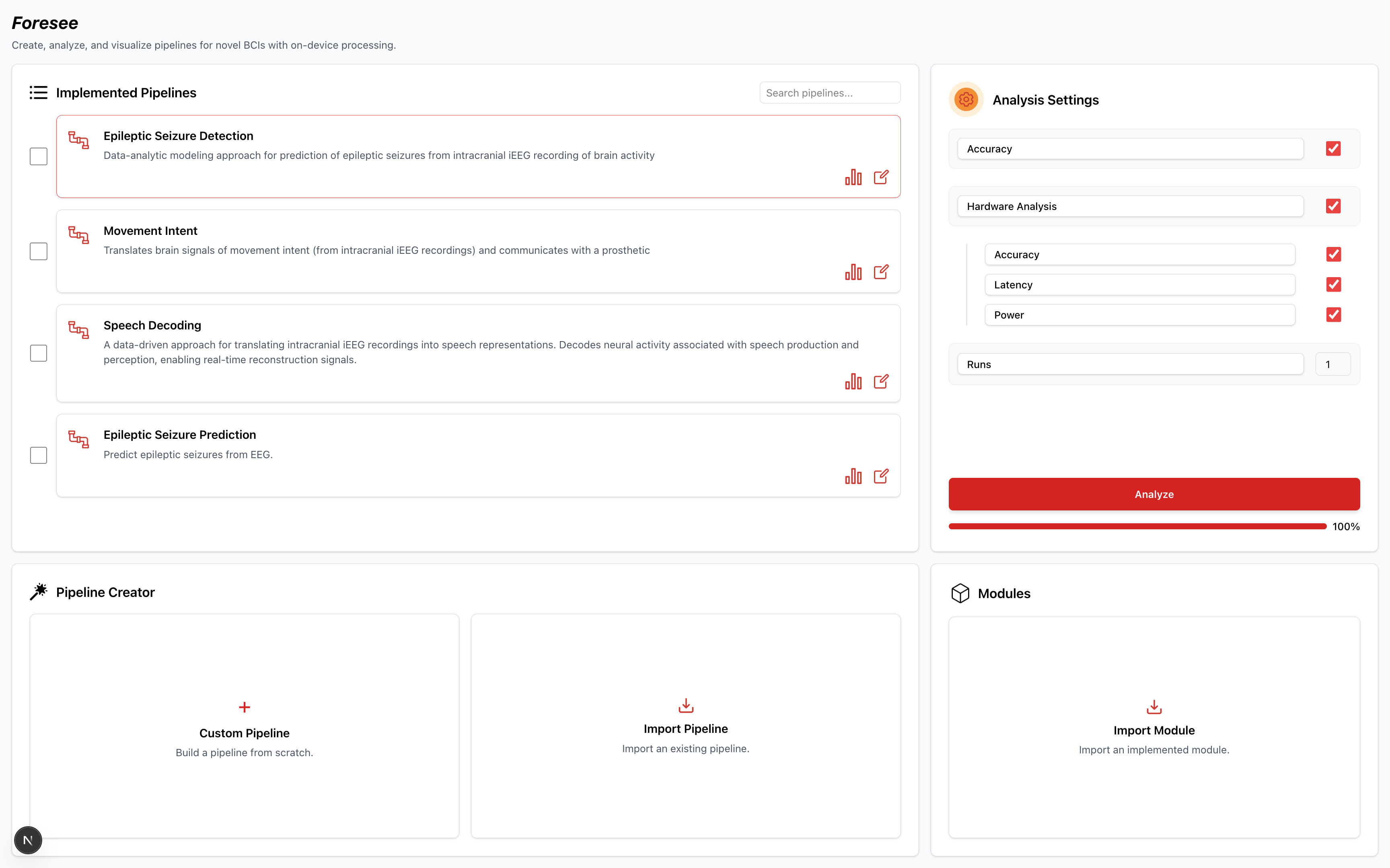Select the Epileptic Seizure Detection checkbox
Screen dimensions: 1390x868
(39, 156)
